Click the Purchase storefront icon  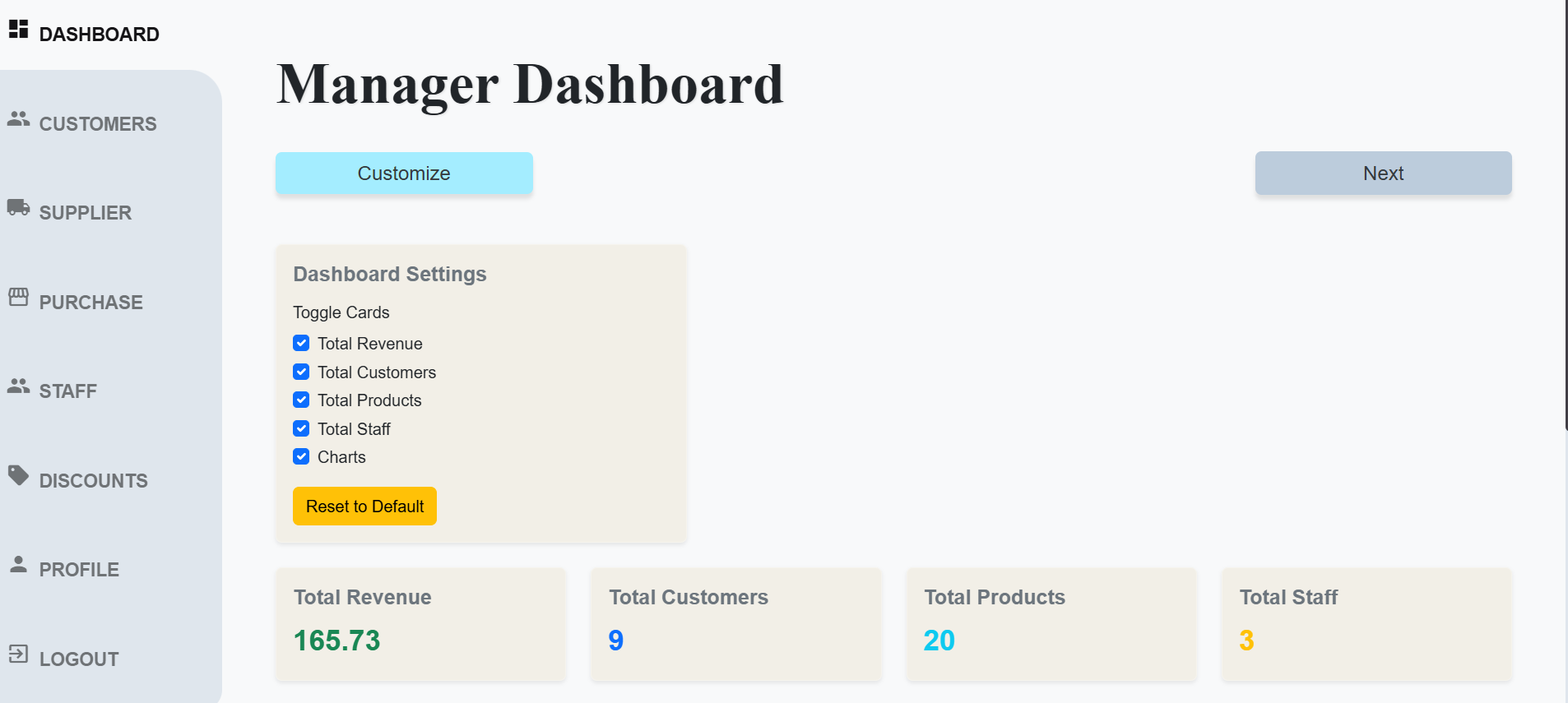18,297
